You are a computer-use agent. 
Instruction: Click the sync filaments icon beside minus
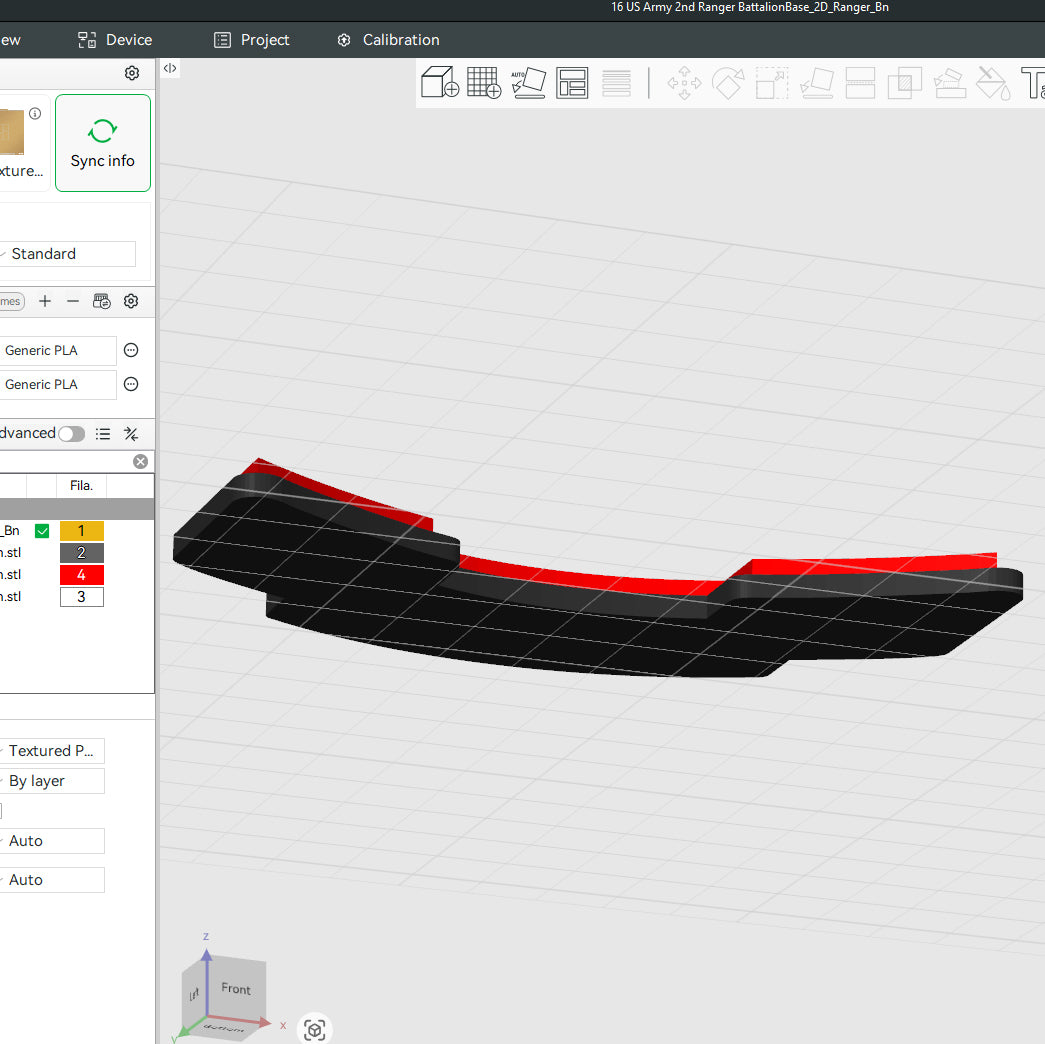click(101, 301)
